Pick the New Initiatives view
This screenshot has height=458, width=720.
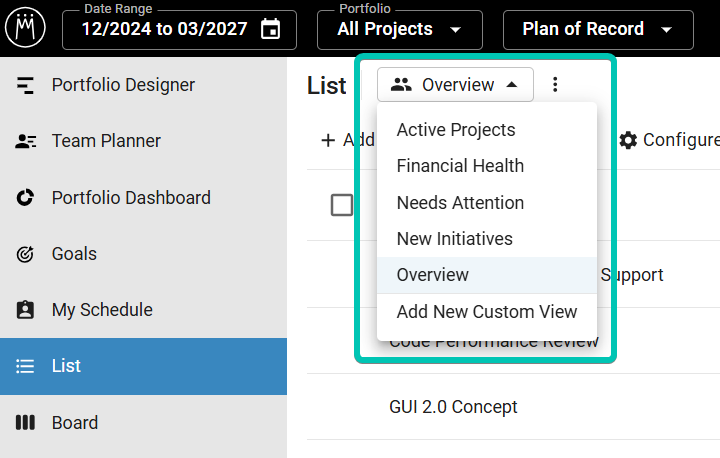tap(454, 239)
